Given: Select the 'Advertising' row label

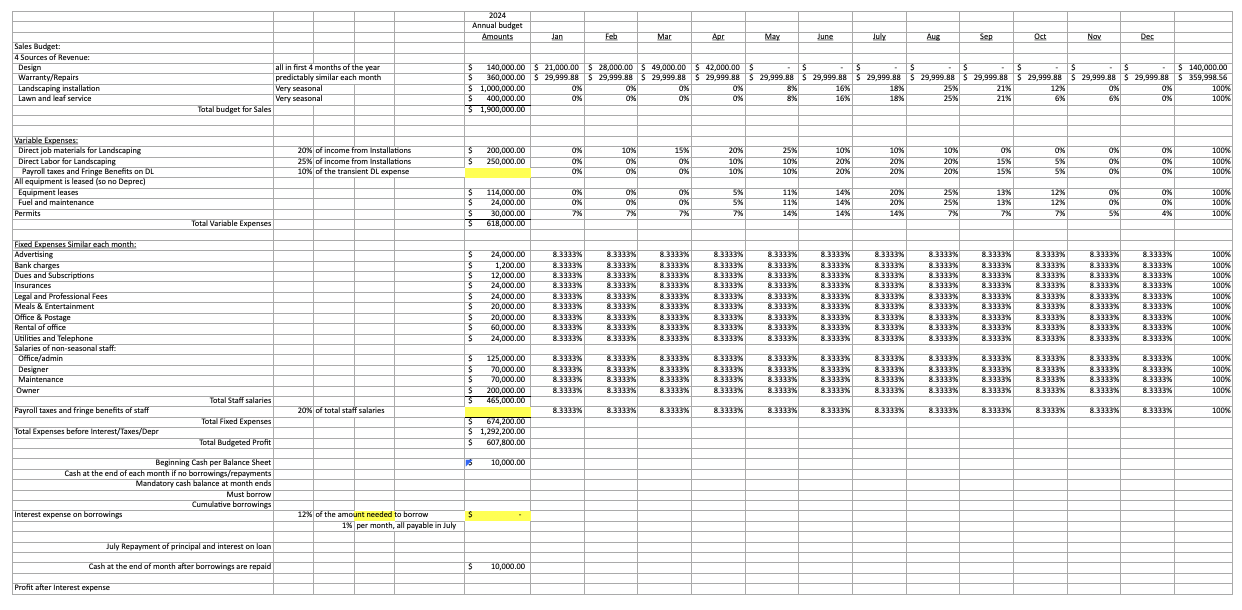Looking at the screenshot, I should tap(33, 255).
